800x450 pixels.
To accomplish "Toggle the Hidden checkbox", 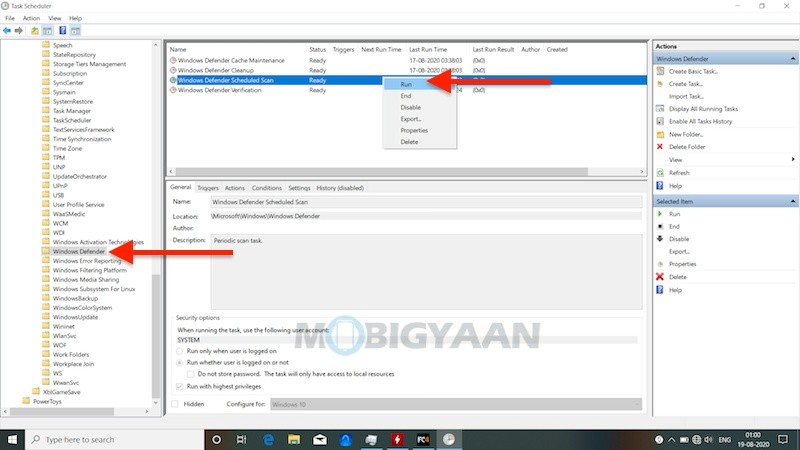I will pyautogui.click(x=175, y=404).
